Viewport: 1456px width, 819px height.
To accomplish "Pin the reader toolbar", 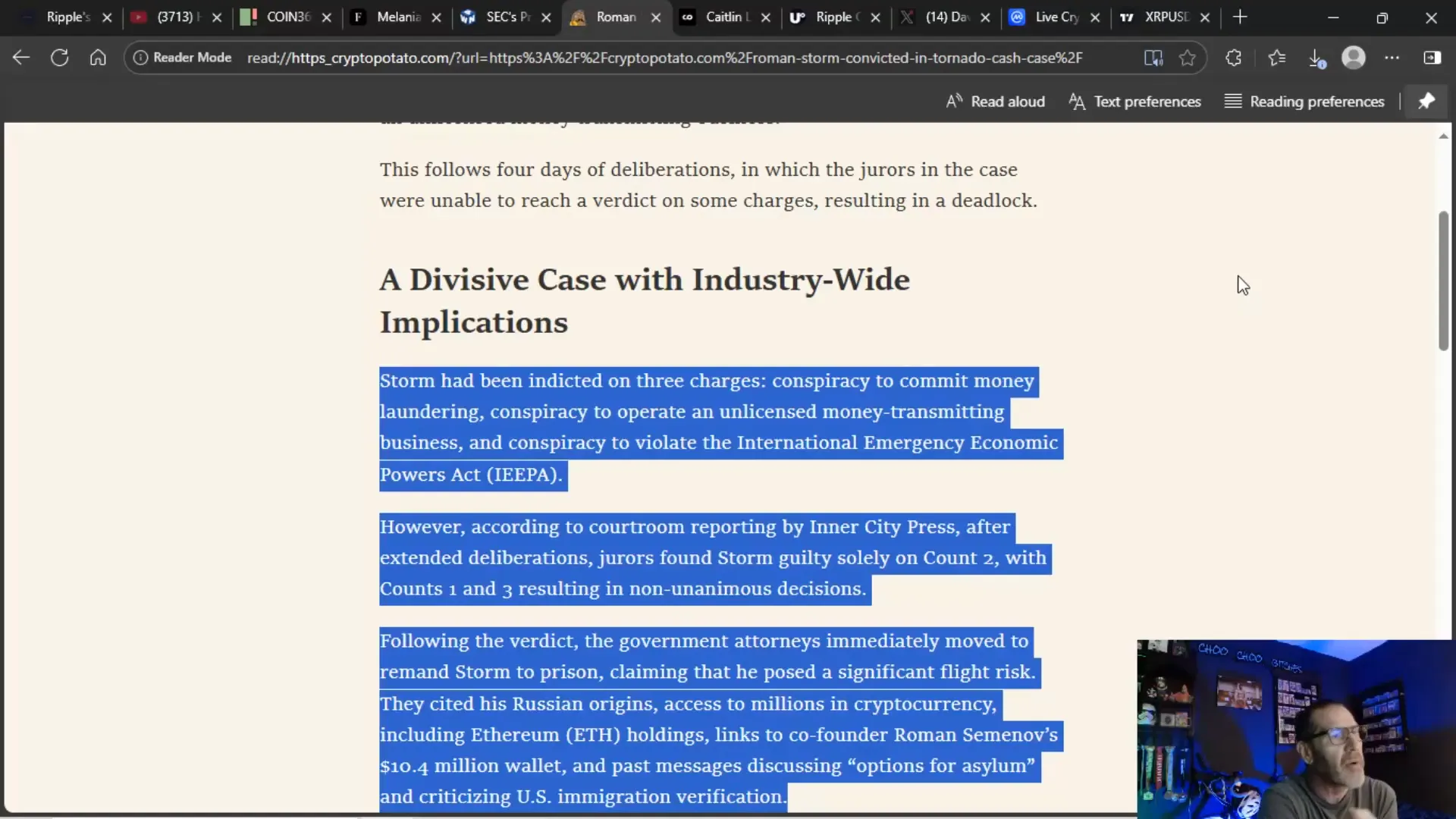I will [x=1426, y=101].
